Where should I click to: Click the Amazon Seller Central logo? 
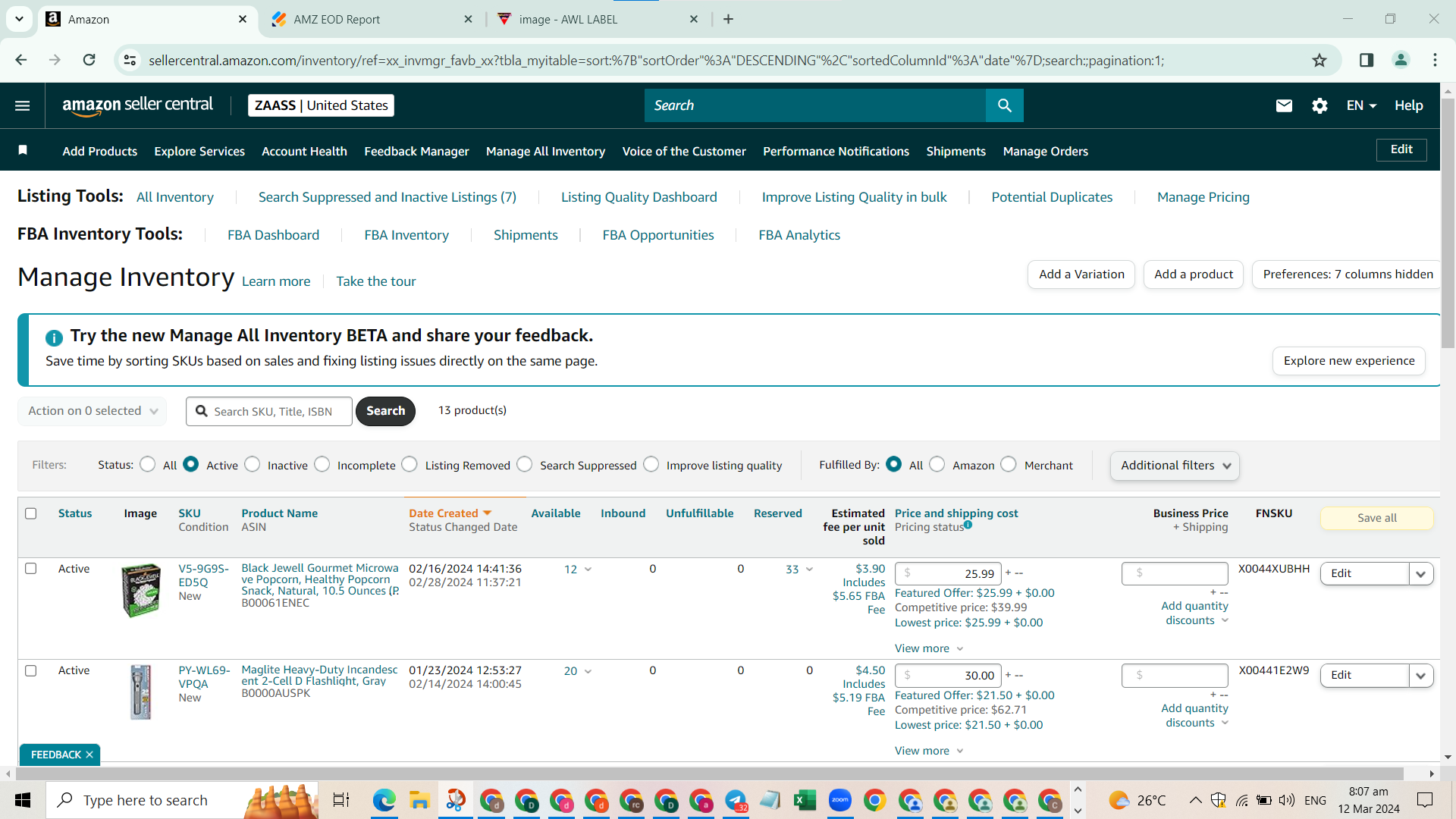coord(137,105)
